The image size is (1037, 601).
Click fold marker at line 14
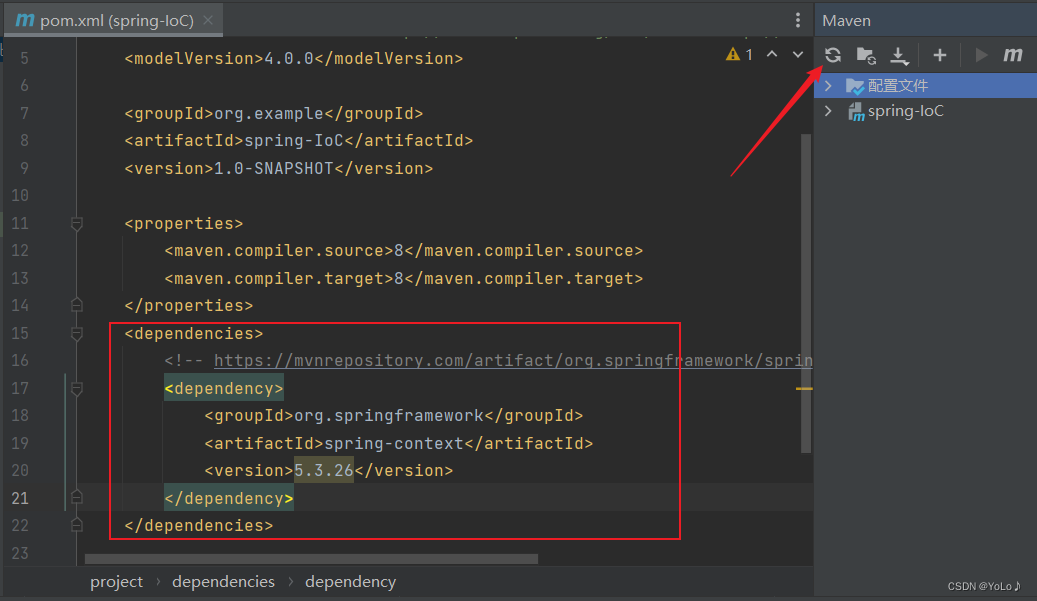pos(77,305)
